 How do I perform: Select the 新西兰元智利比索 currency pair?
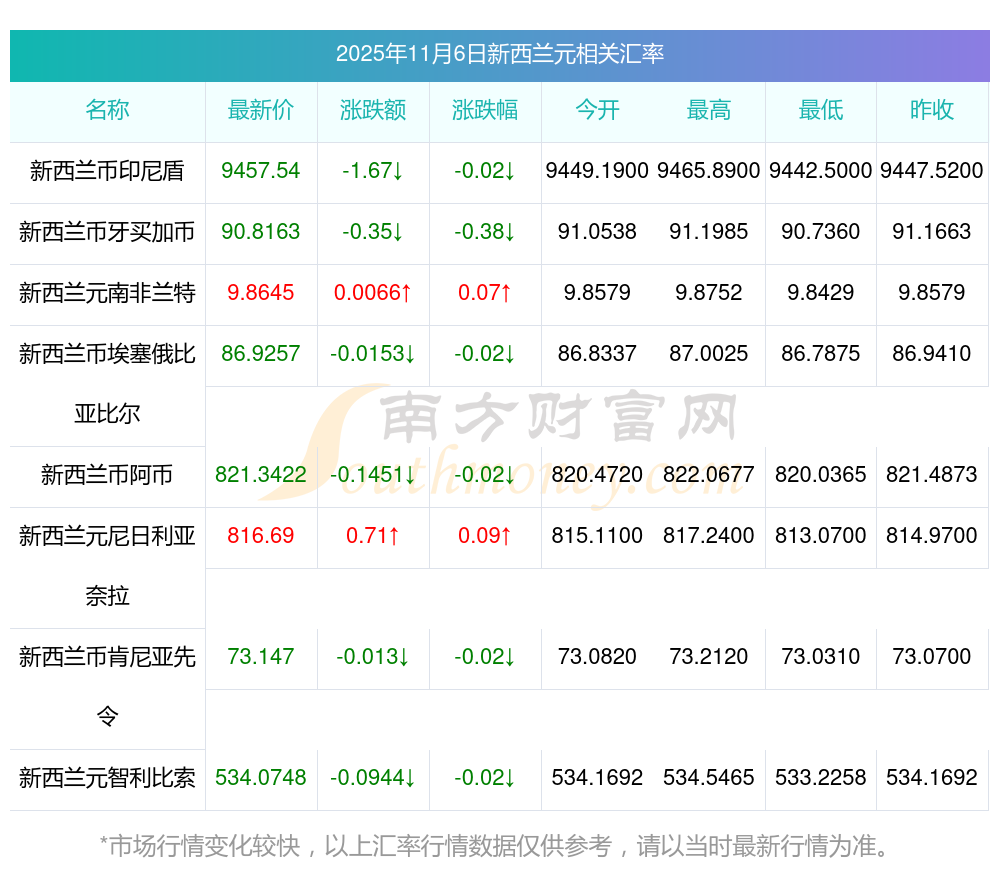pos(107,778)
